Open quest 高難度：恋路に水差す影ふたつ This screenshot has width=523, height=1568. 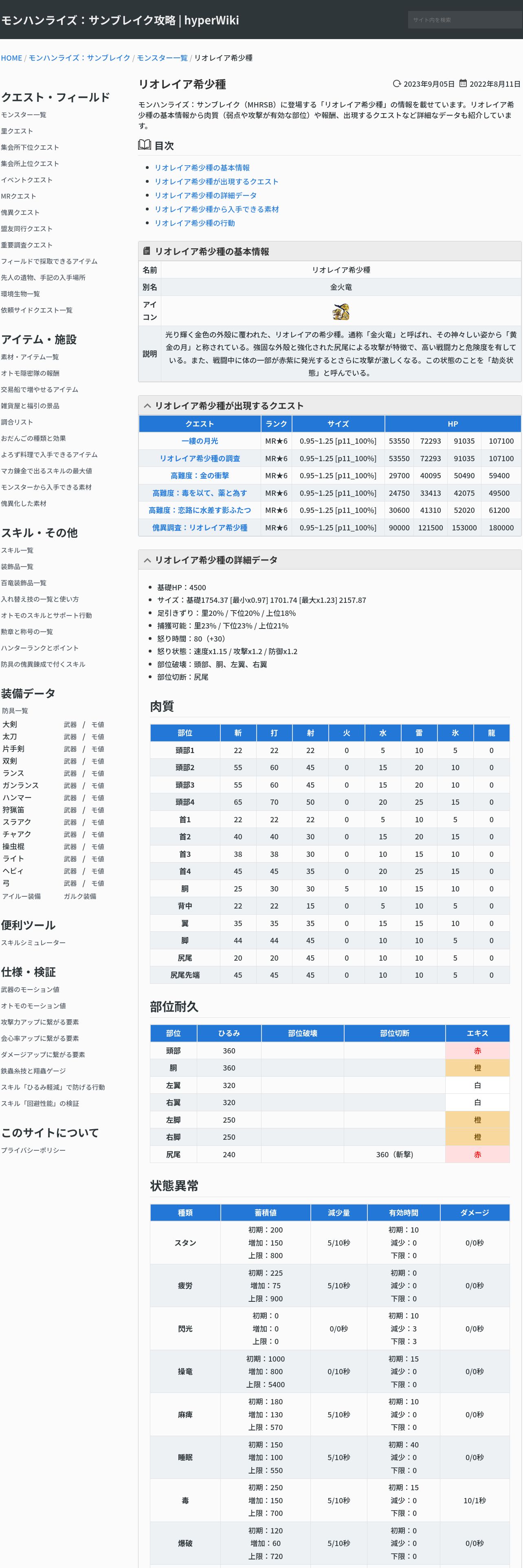click(200, 510)
